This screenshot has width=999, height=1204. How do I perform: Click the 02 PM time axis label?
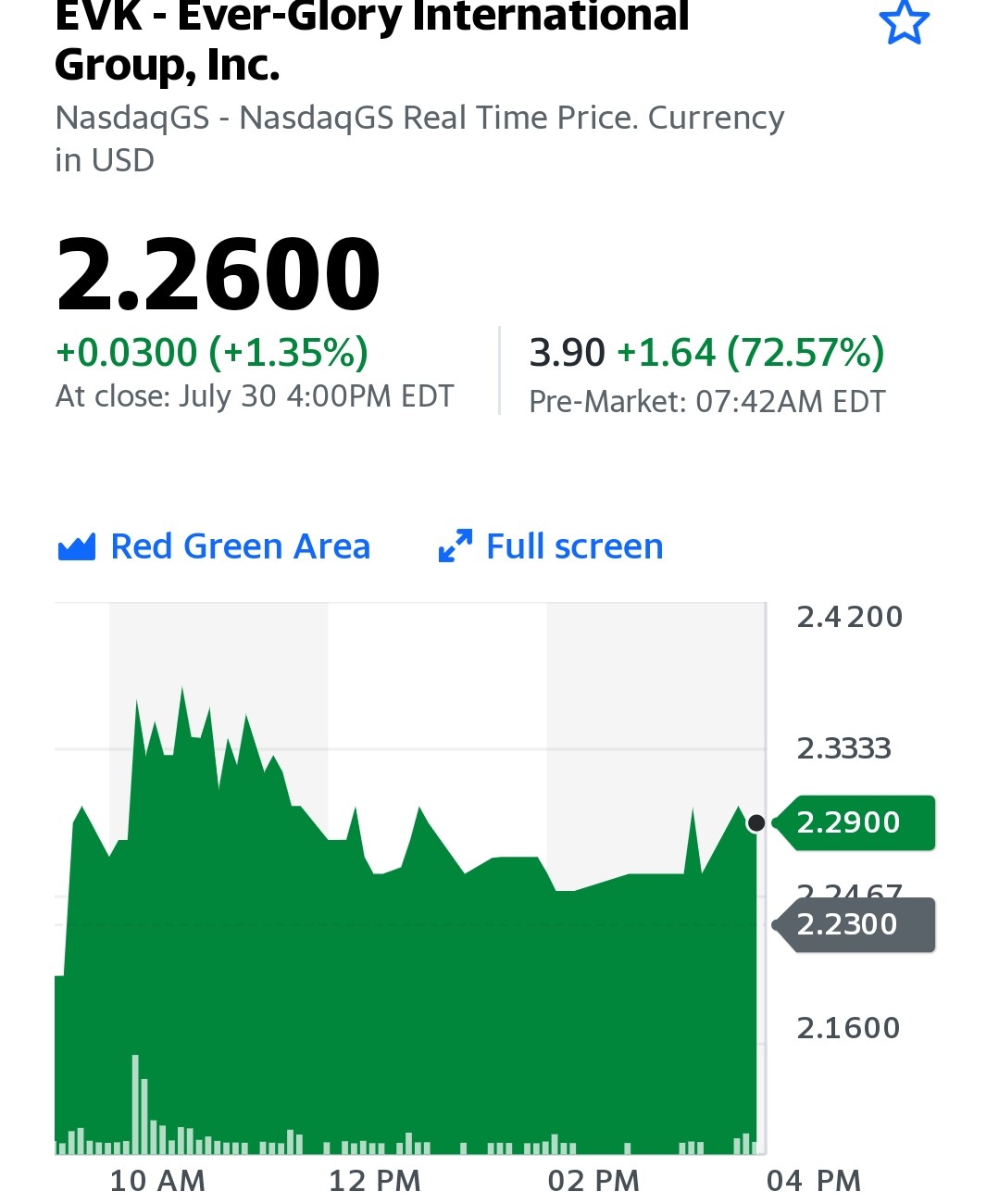click(x=593, y=1181)
